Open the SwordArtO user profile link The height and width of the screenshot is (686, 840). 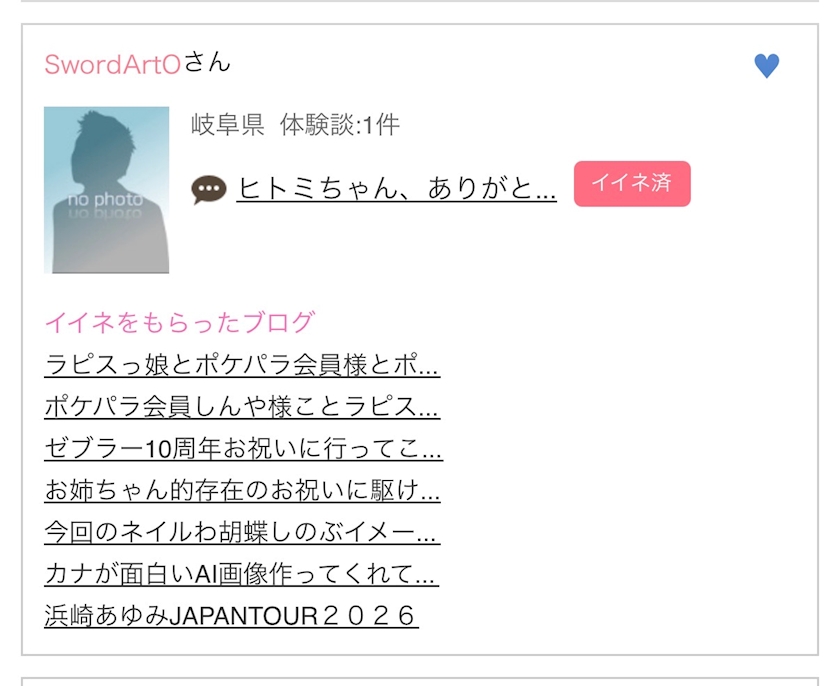pos(112,65)
